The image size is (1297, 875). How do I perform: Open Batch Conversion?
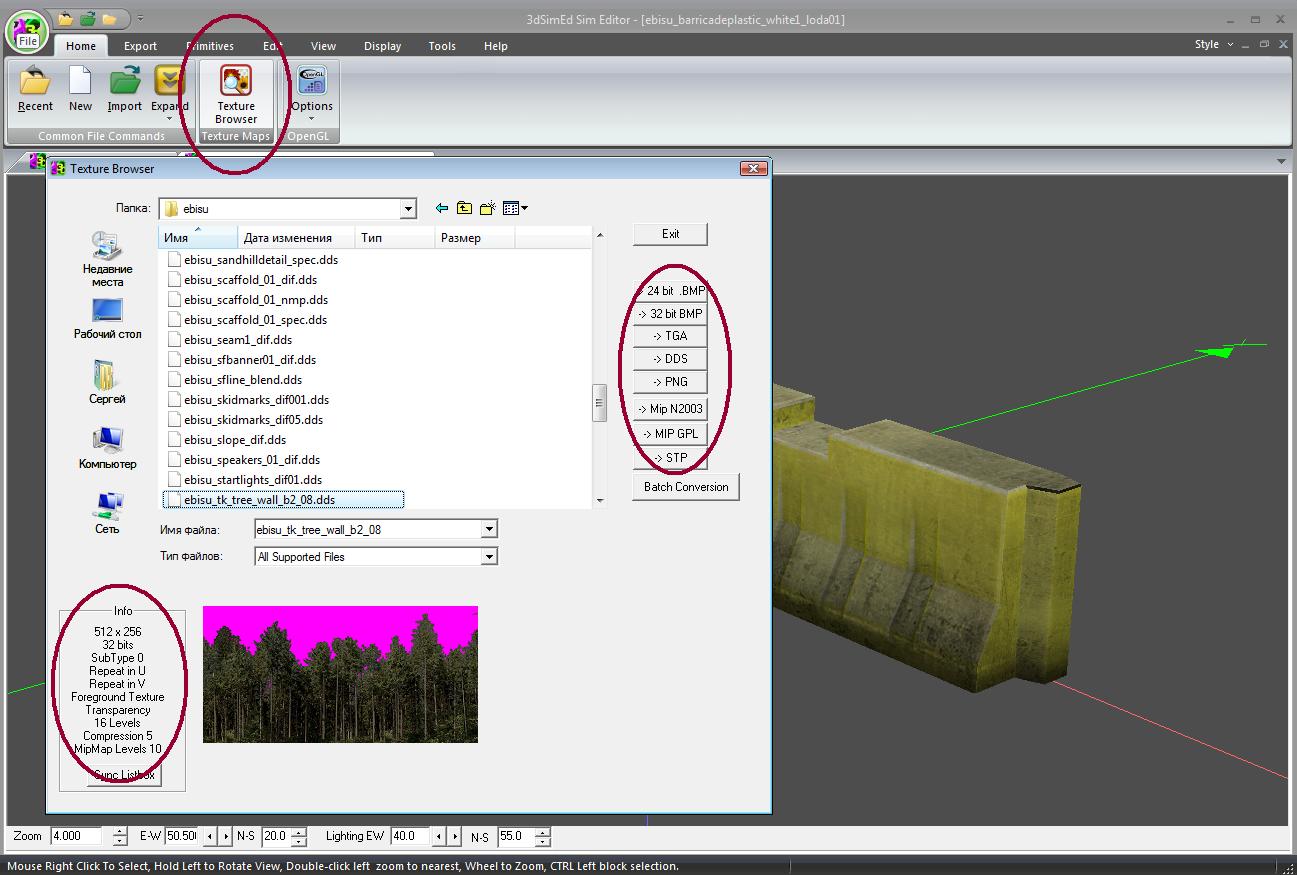click(686, 487)
